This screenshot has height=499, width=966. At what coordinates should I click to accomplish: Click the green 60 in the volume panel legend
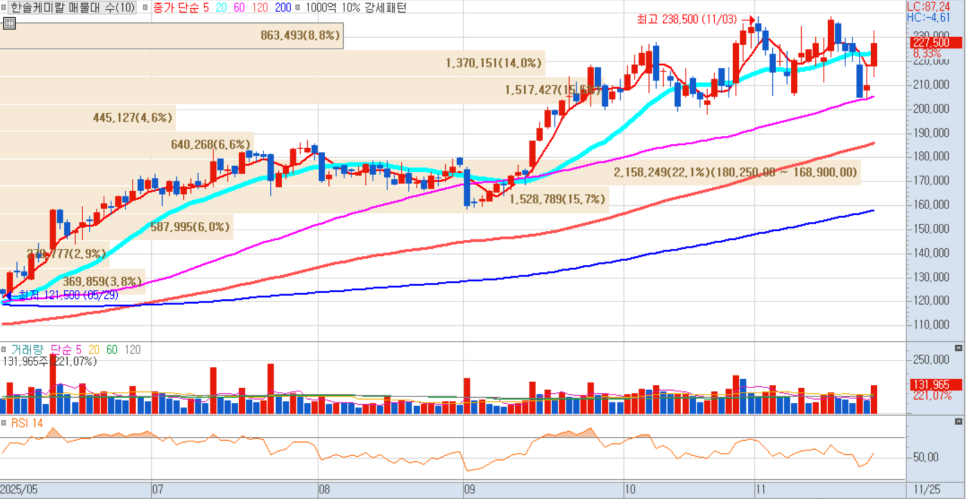click(x=112, y=350)
